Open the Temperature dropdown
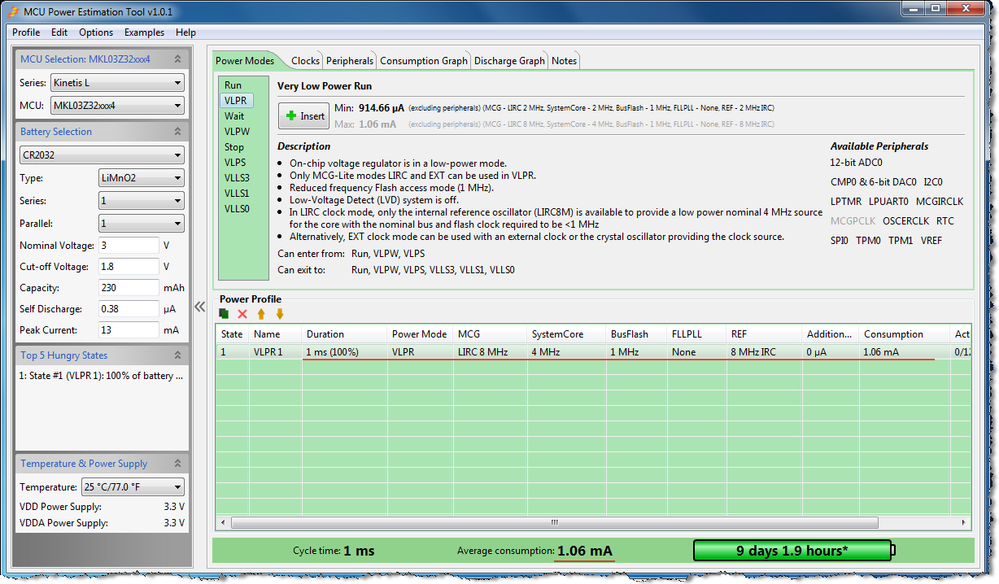This screenshot has width=999, height=584. tap(133, 487)
